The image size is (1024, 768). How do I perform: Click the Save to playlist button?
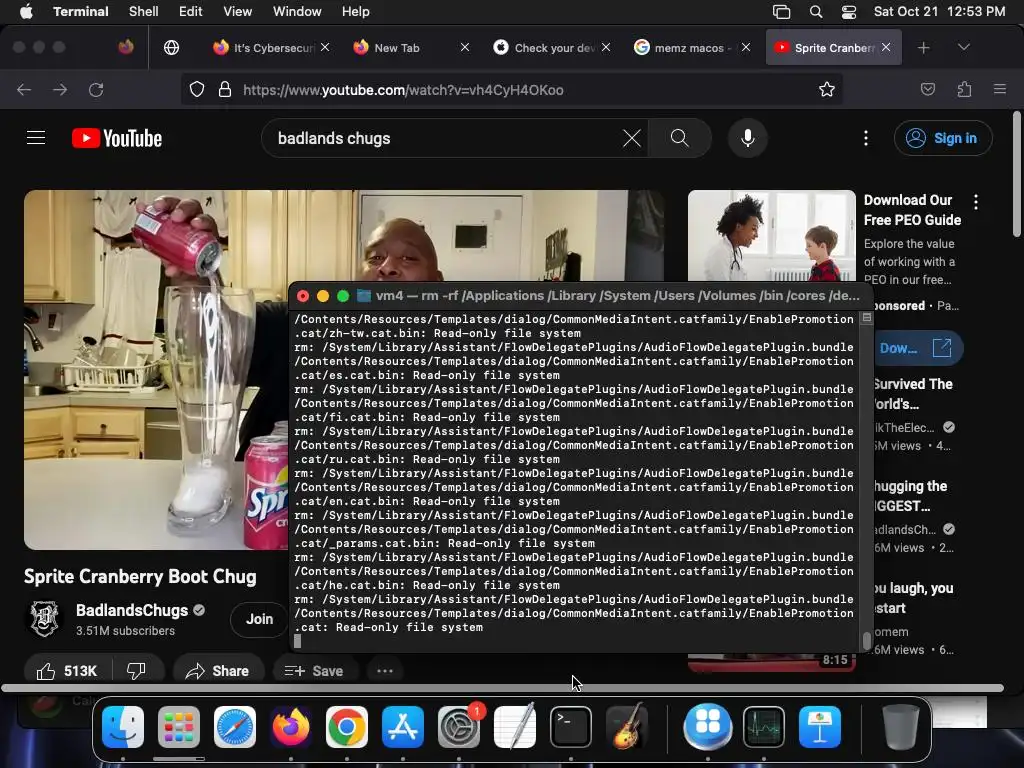click(x=313, y=670)
